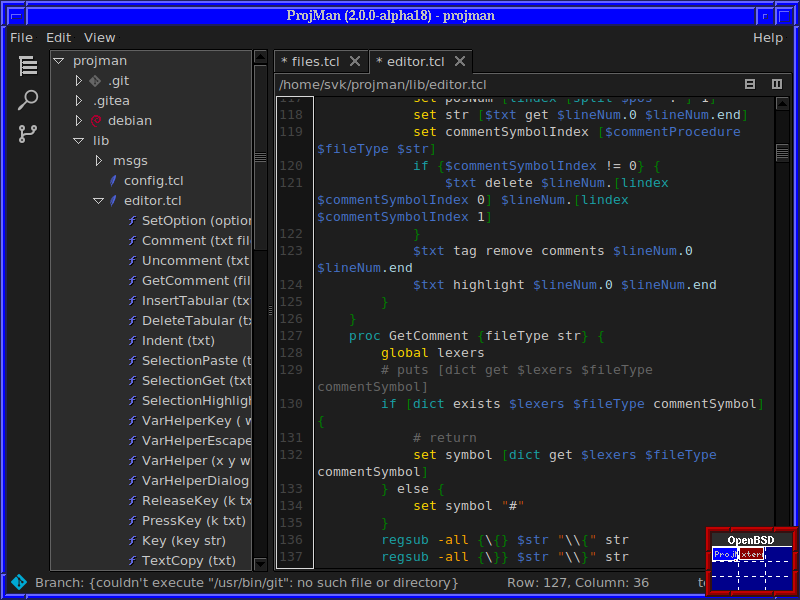The image size is (800, 600).
Task: Expand the .gitea folder
Action: (x=79, y=100)
